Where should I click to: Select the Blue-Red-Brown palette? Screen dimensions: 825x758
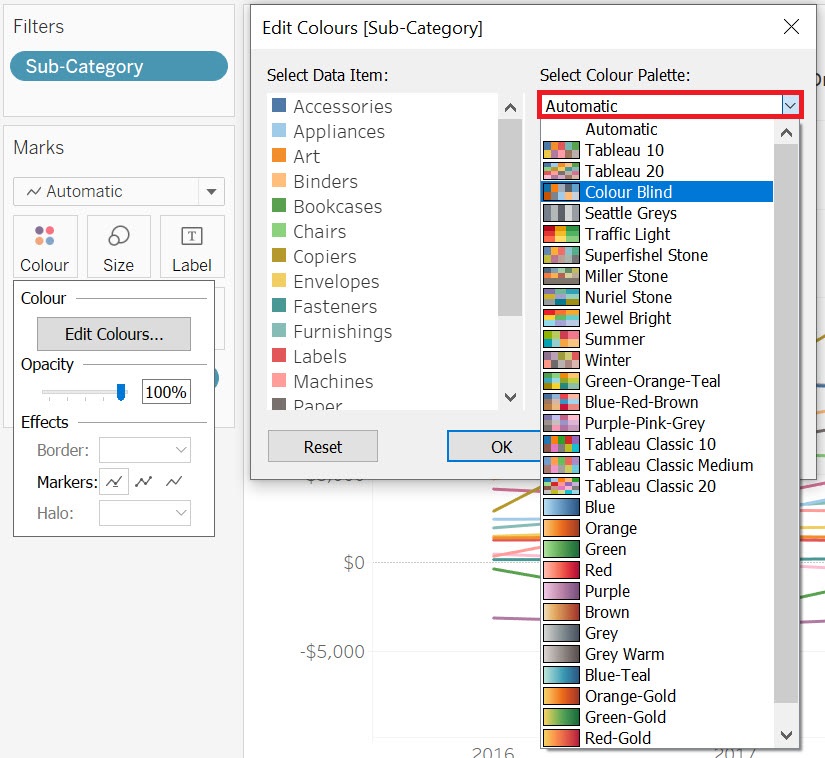[657, 402]
